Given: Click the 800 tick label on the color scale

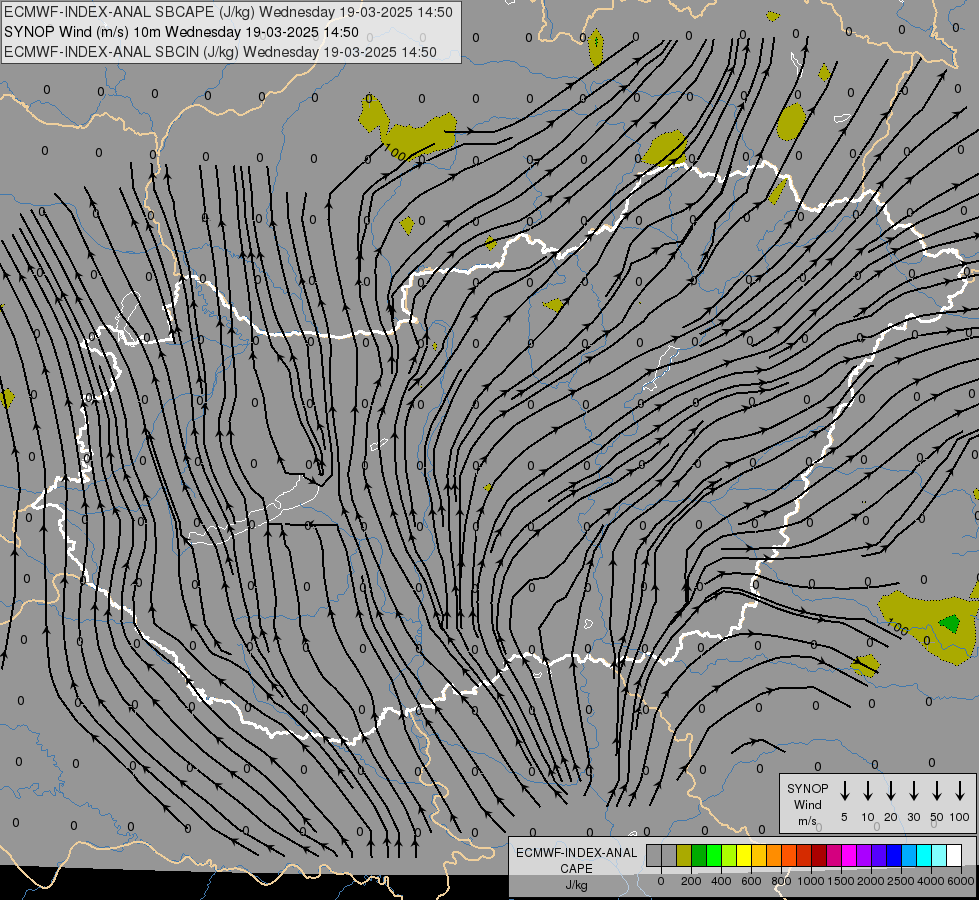Looking at the screenshot, I should click(781, 881).
